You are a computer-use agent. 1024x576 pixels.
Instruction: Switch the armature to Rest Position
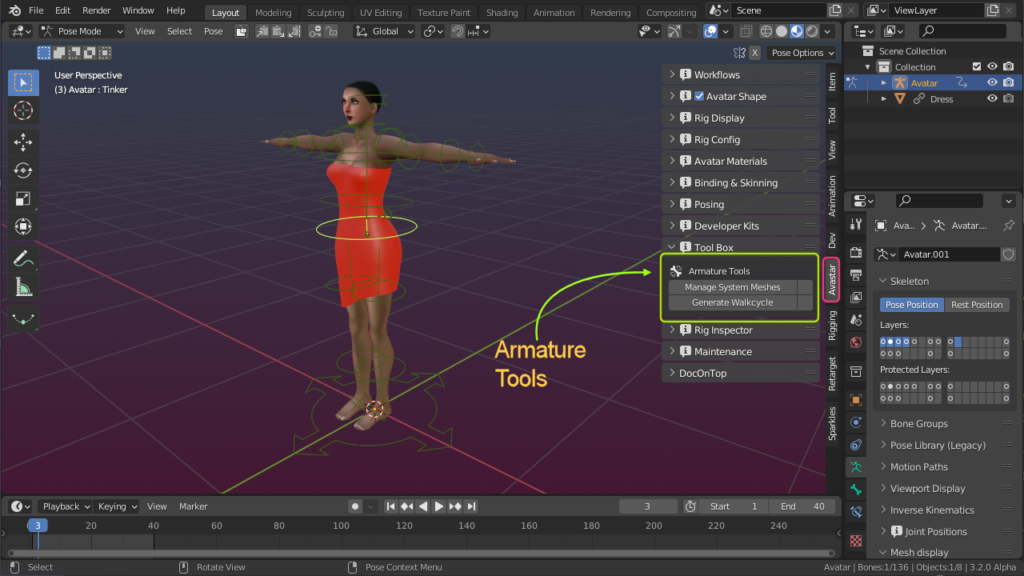click(977, 305)
